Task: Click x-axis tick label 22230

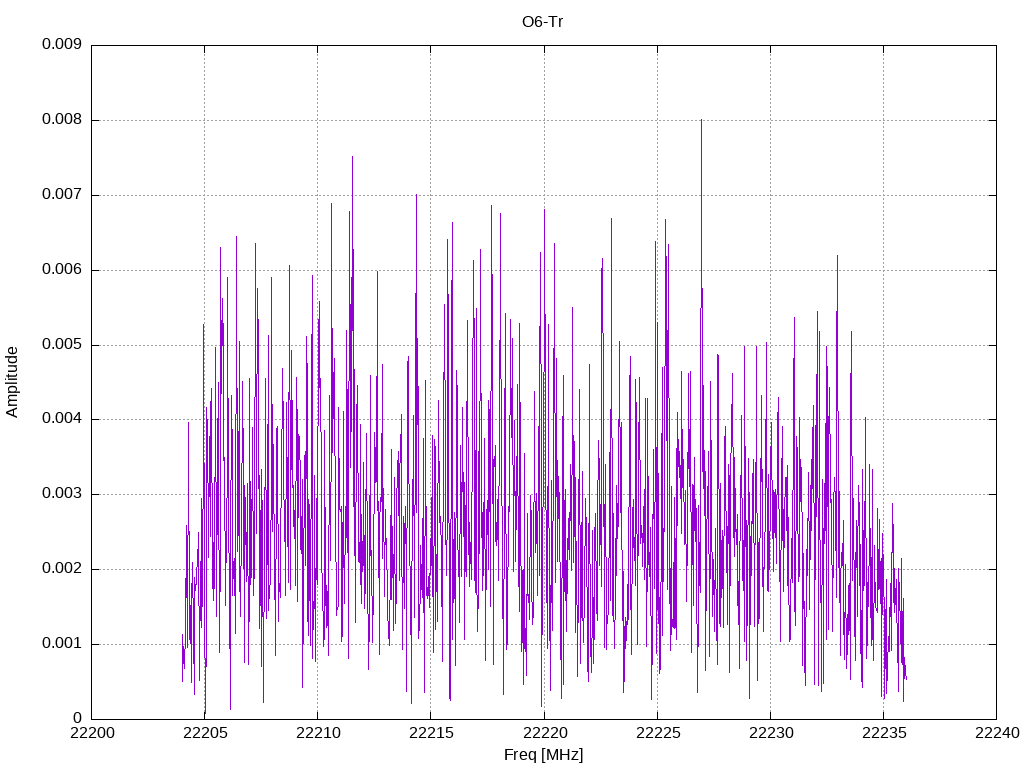Action: click(771, 733)
